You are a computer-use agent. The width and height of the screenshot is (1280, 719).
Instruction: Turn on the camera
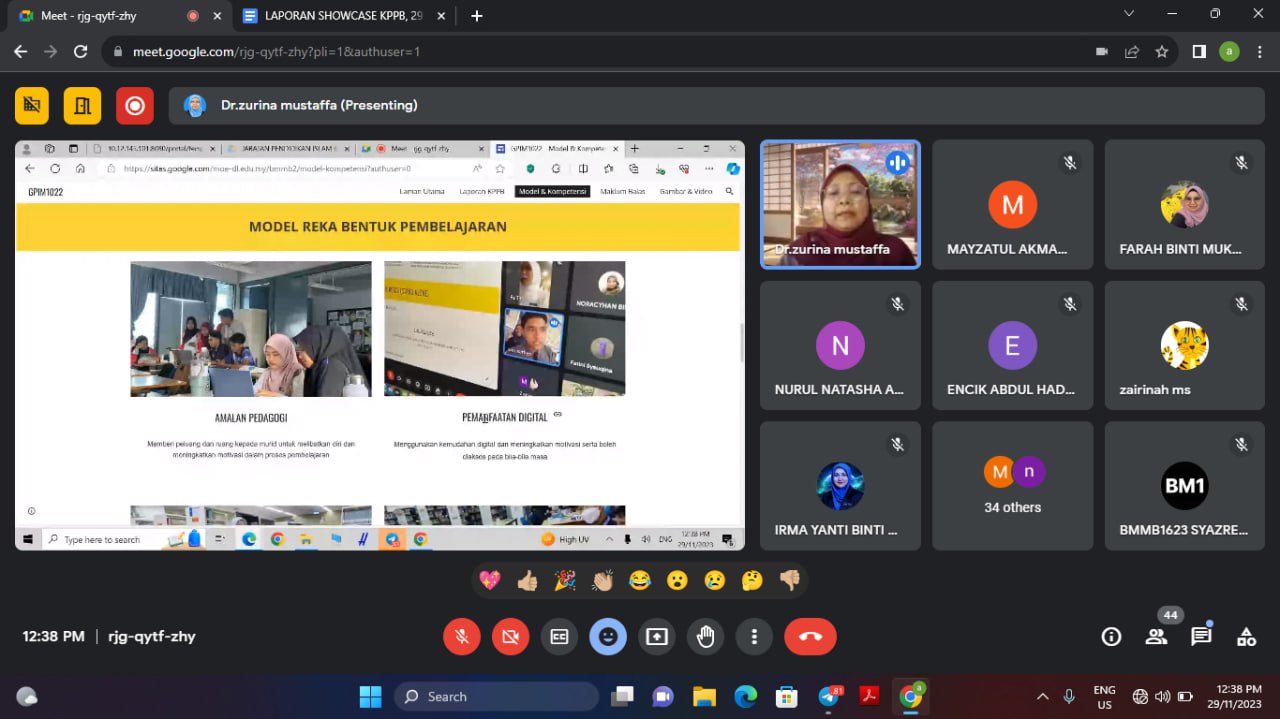(511, 637)
